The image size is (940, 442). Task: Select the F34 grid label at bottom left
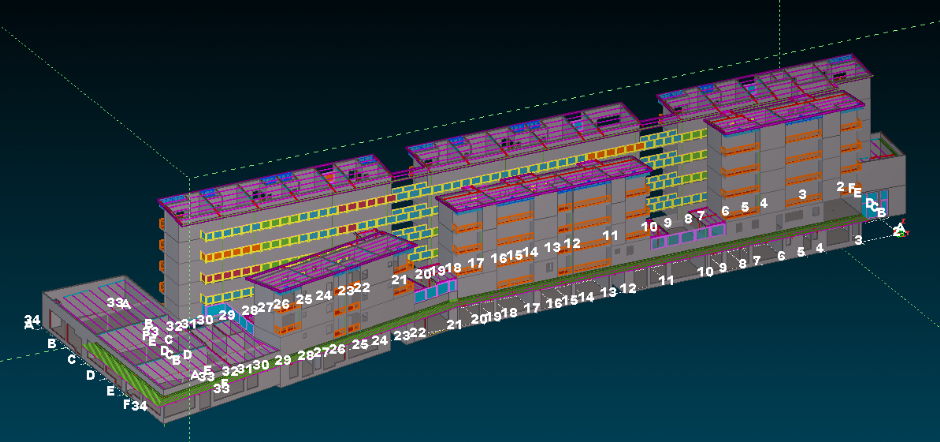(x=135, y=406)
